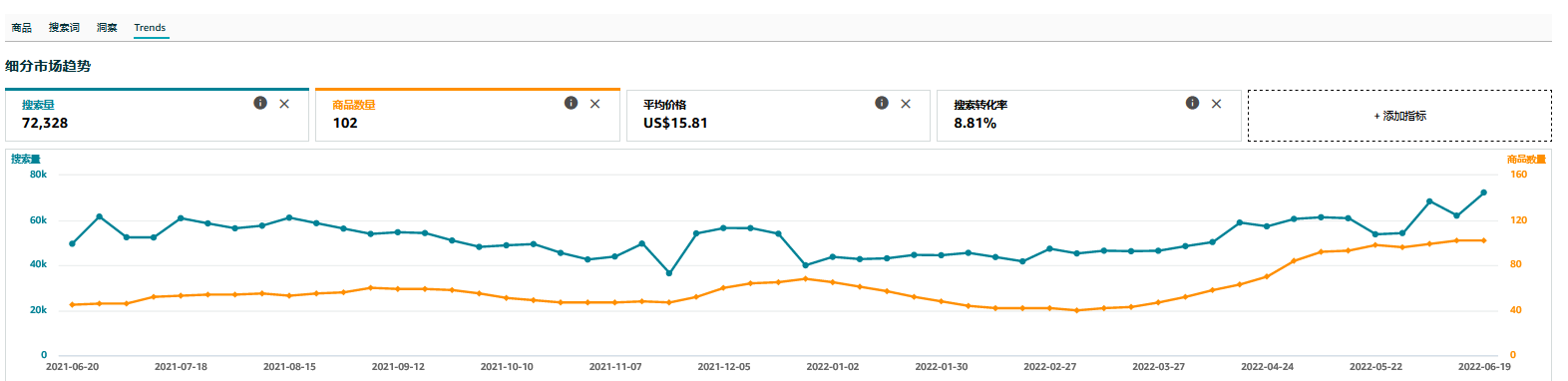Click the 2021-12-05 axis date label

[724, 367]
